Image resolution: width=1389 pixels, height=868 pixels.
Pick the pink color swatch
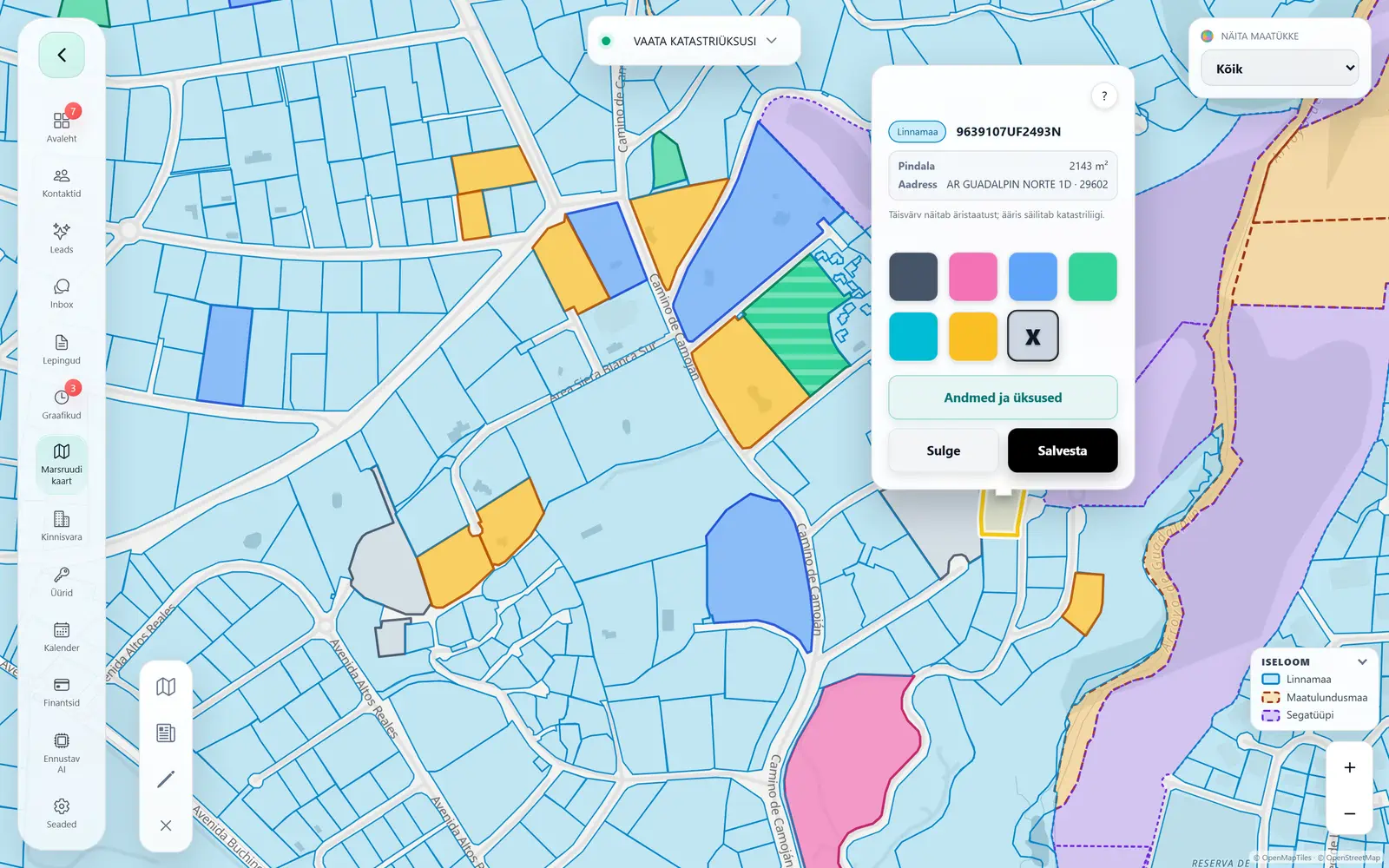[973, 277]
